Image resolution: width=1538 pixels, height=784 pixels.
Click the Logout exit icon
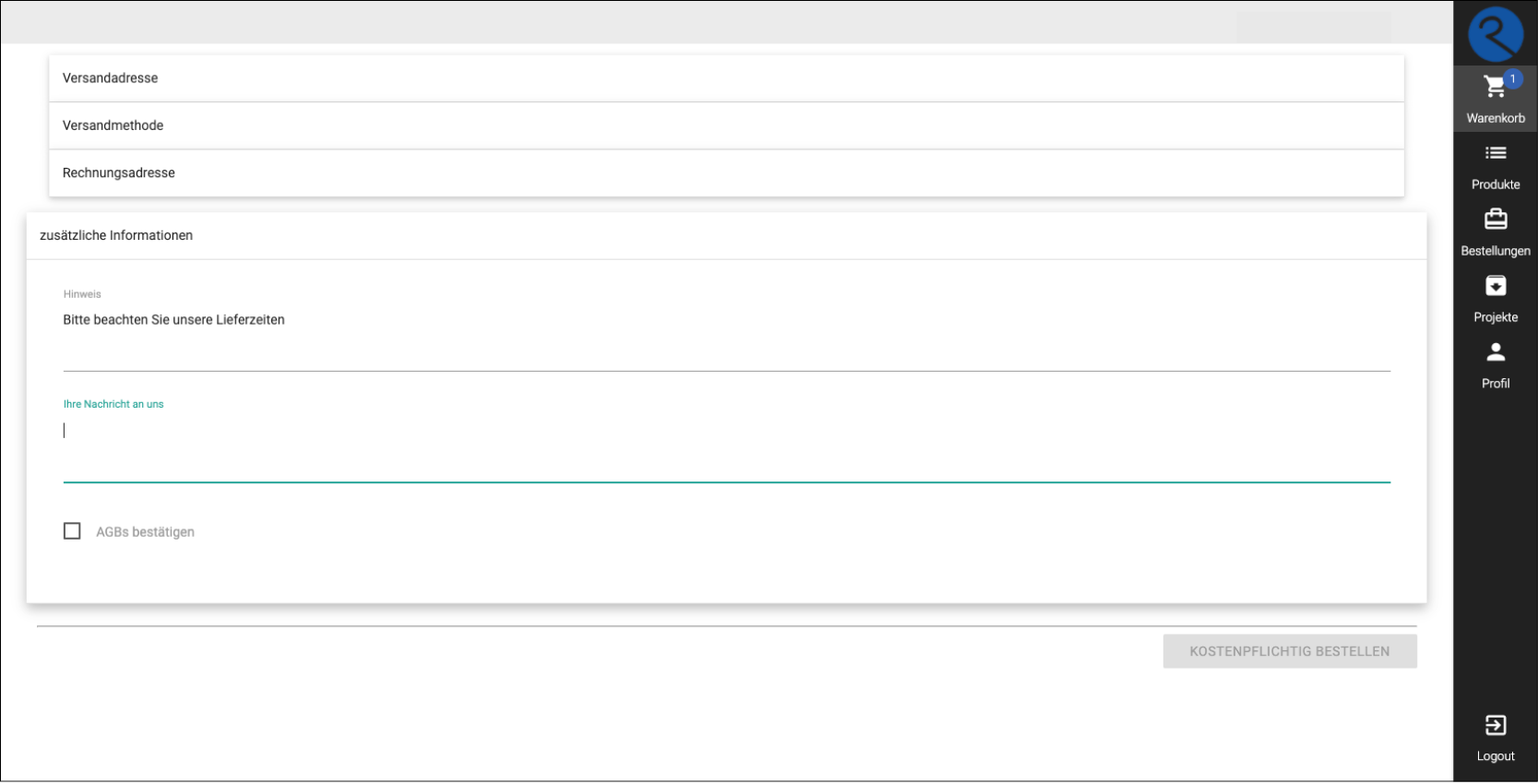pyautogui.click(x=1496, y=726)
